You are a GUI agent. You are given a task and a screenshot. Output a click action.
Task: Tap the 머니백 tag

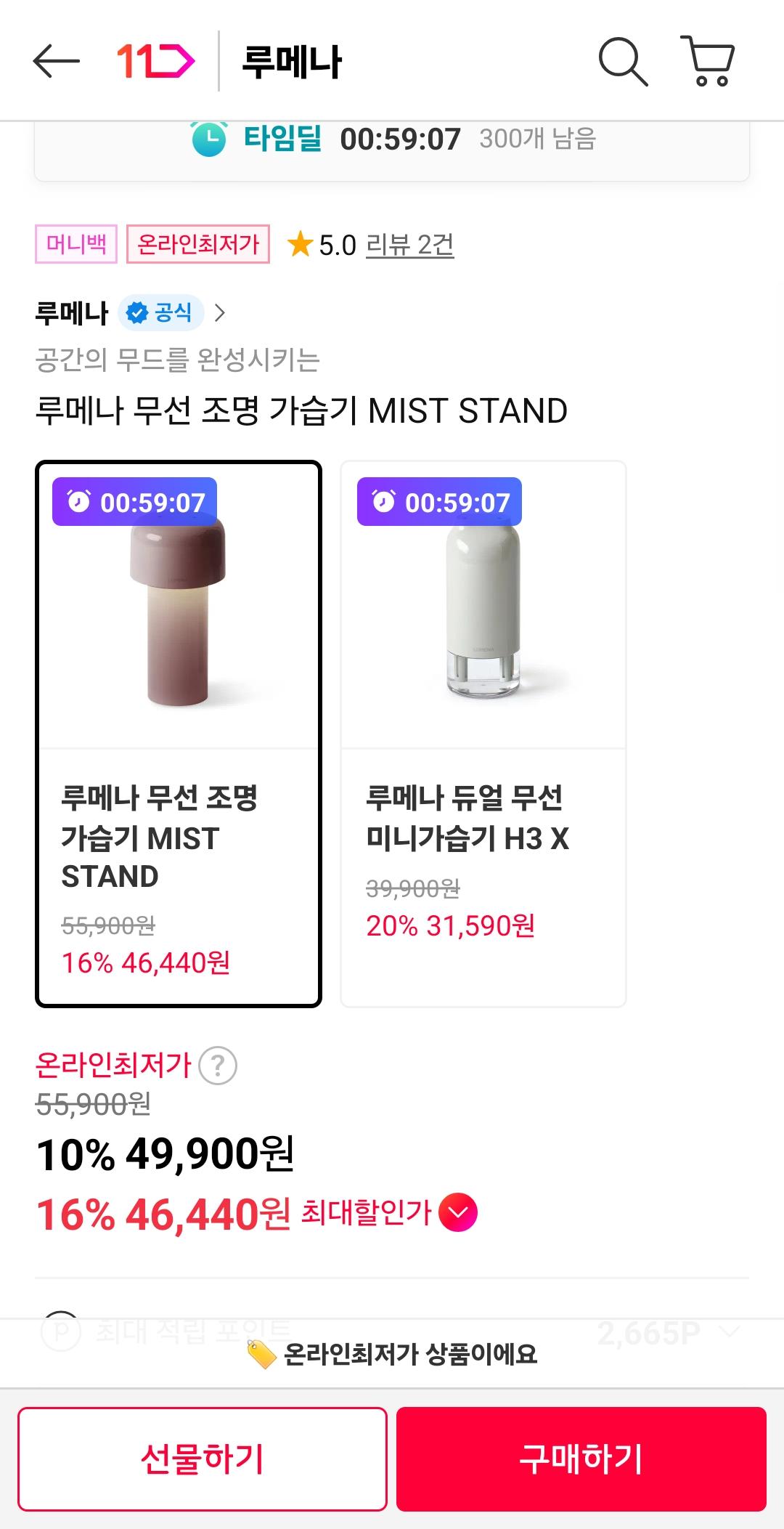point(76,244)
